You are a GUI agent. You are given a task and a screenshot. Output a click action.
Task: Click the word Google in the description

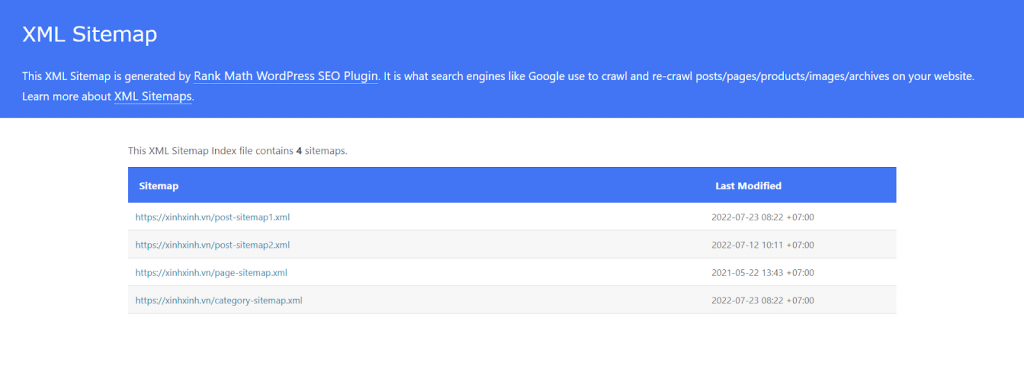pyautogui.click(x=547, y=76)
